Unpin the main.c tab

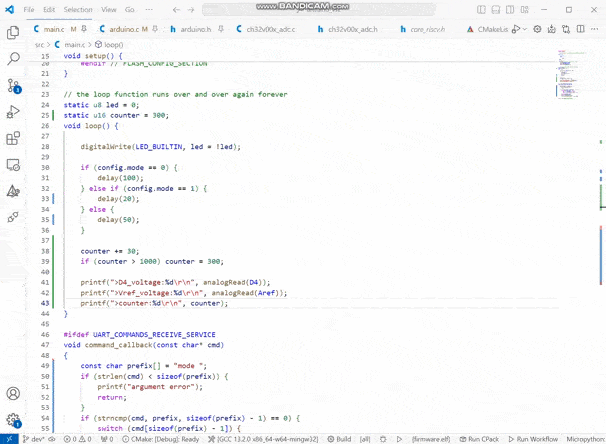pos(84,29)
